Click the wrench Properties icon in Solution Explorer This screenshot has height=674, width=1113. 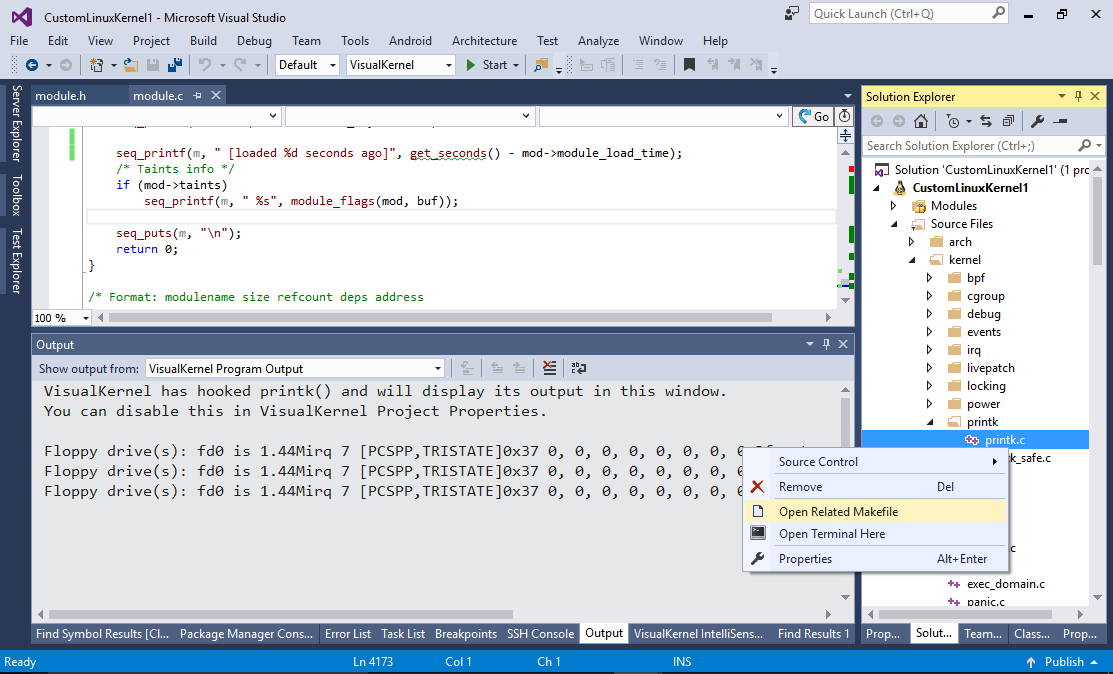[1037, 121]
